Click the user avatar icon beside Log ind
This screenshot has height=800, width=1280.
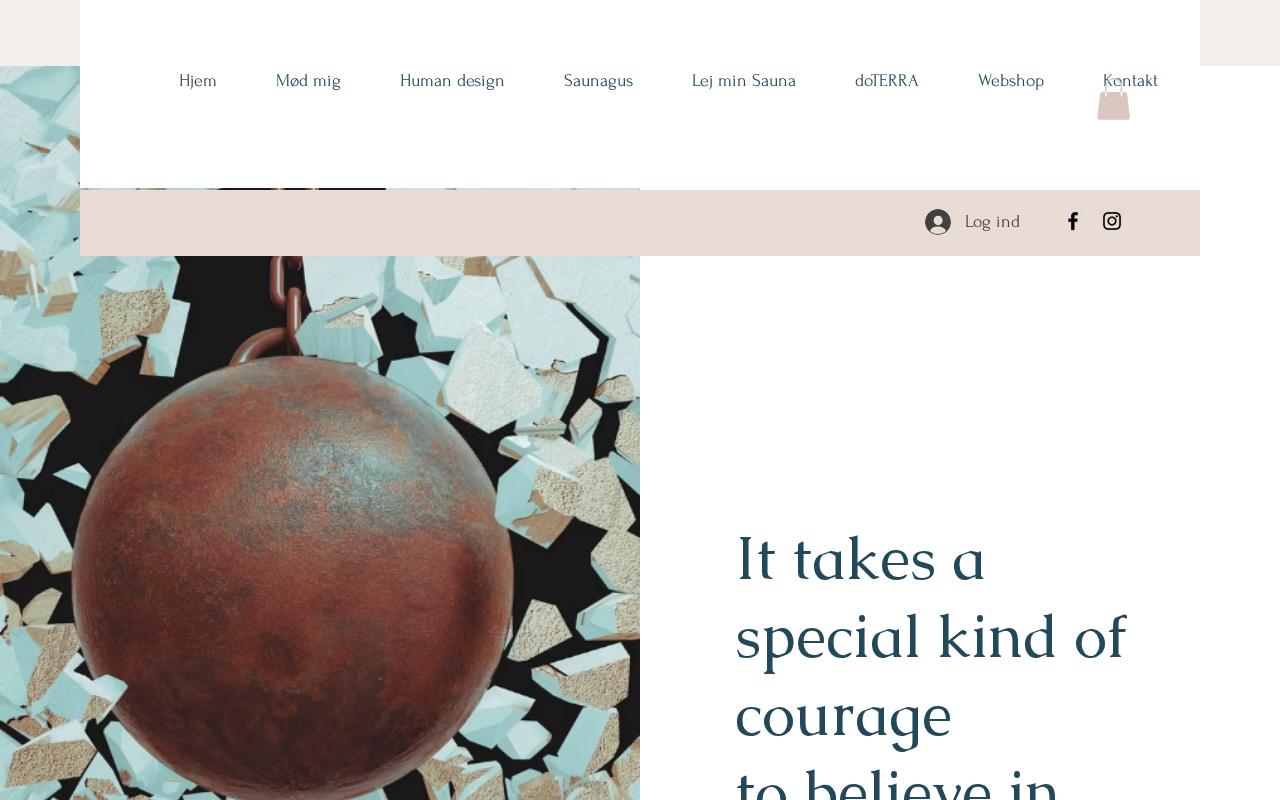(938, 222)
